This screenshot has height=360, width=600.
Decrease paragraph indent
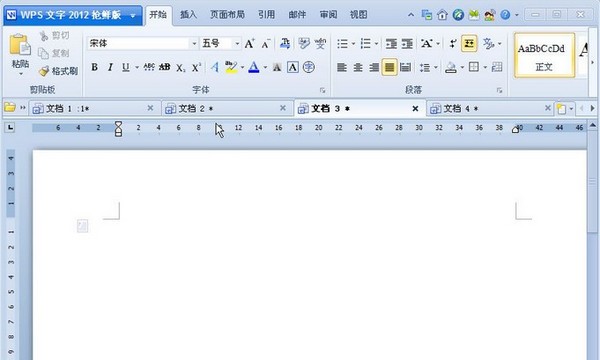coord(391,44)
